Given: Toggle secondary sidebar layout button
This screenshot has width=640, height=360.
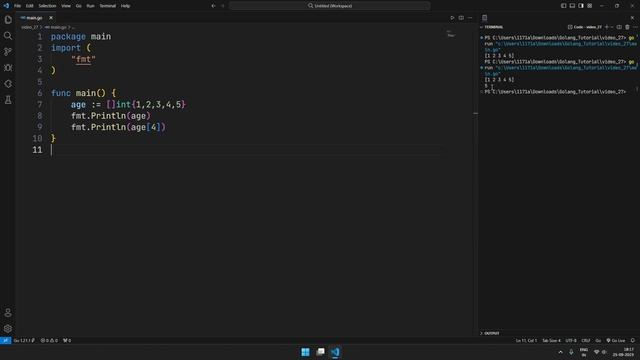Looking at the screenshot, I should pyautogui.click(x=581, y=6).
